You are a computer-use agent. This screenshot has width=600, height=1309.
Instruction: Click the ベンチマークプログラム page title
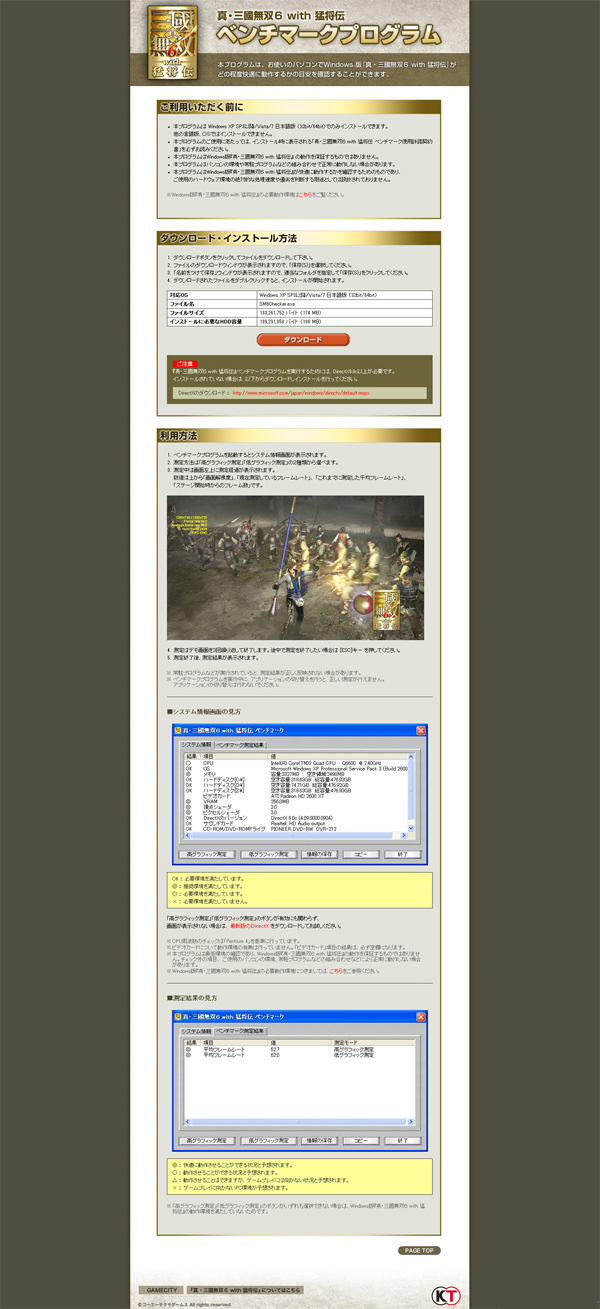coord(328,36)
